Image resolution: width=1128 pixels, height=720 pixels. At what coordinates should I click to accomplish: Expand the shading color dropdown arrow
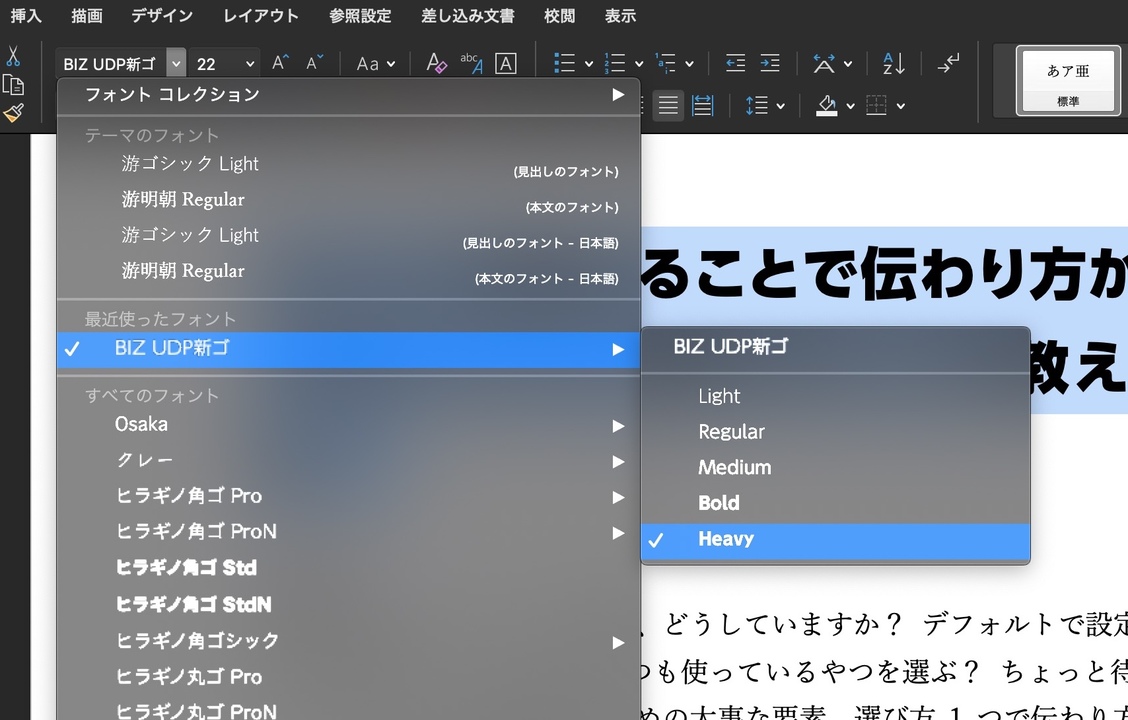(850, 106)
